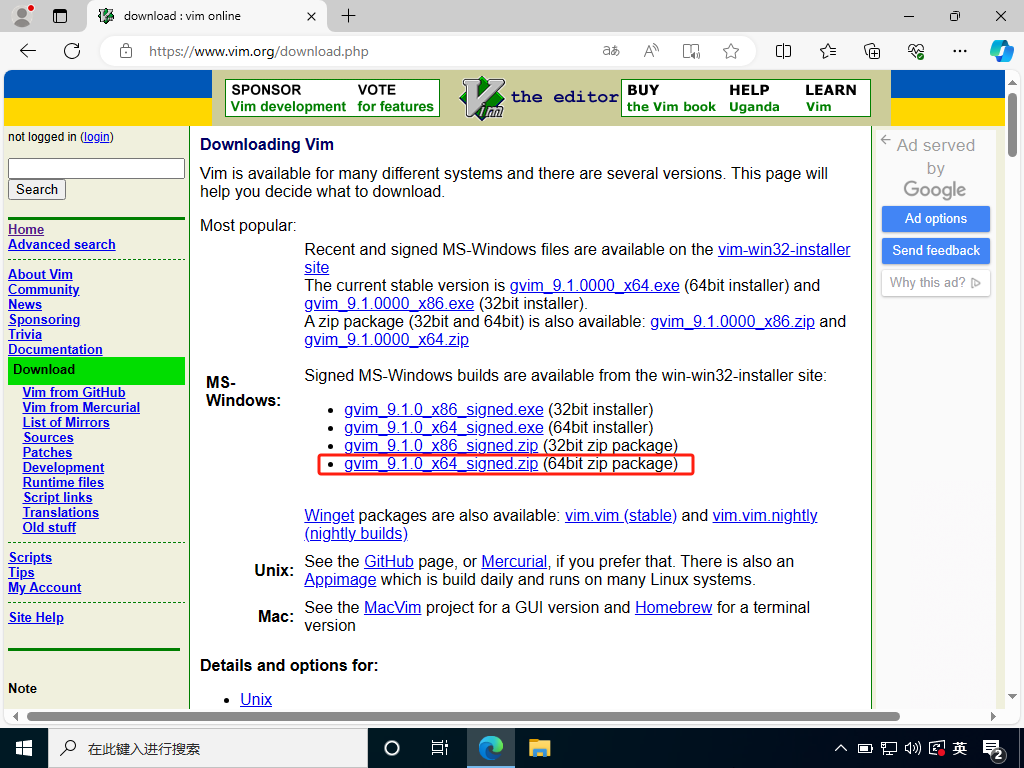Open the volume tray icon
1024x768 pixels.
[x=912, y=748]
